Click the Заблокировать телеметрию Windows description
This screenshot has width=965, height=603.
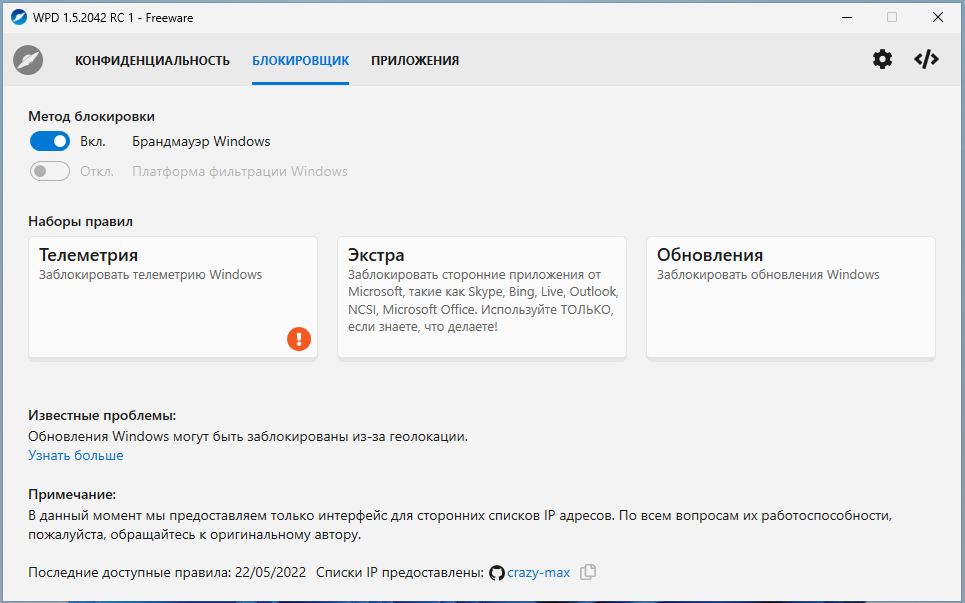click(x=151, y=274)
